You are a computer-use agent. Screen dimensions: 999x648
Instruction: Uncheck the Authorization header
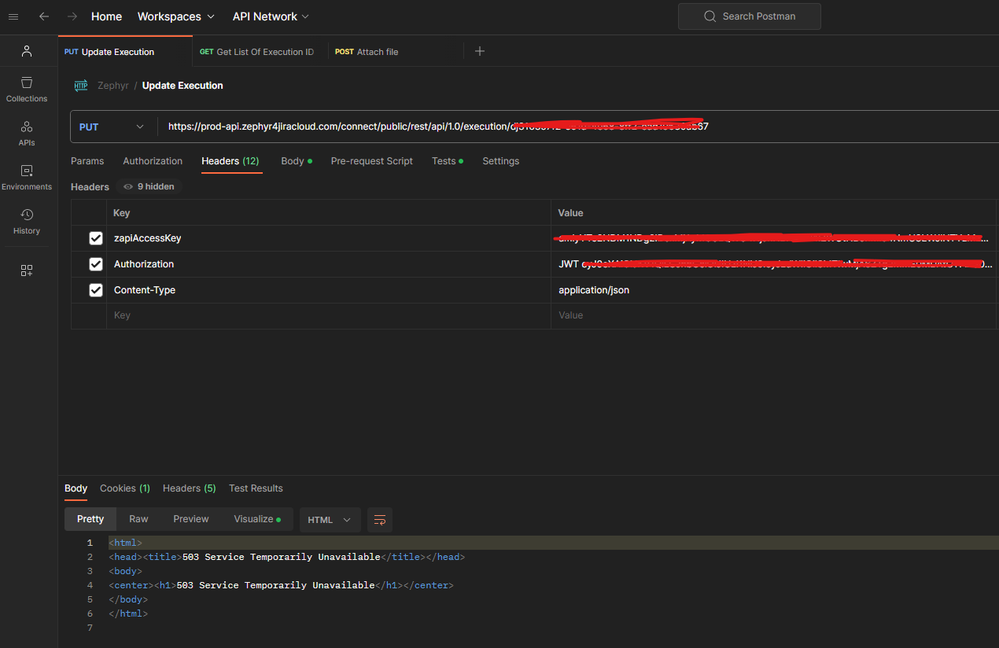[96, 264]
